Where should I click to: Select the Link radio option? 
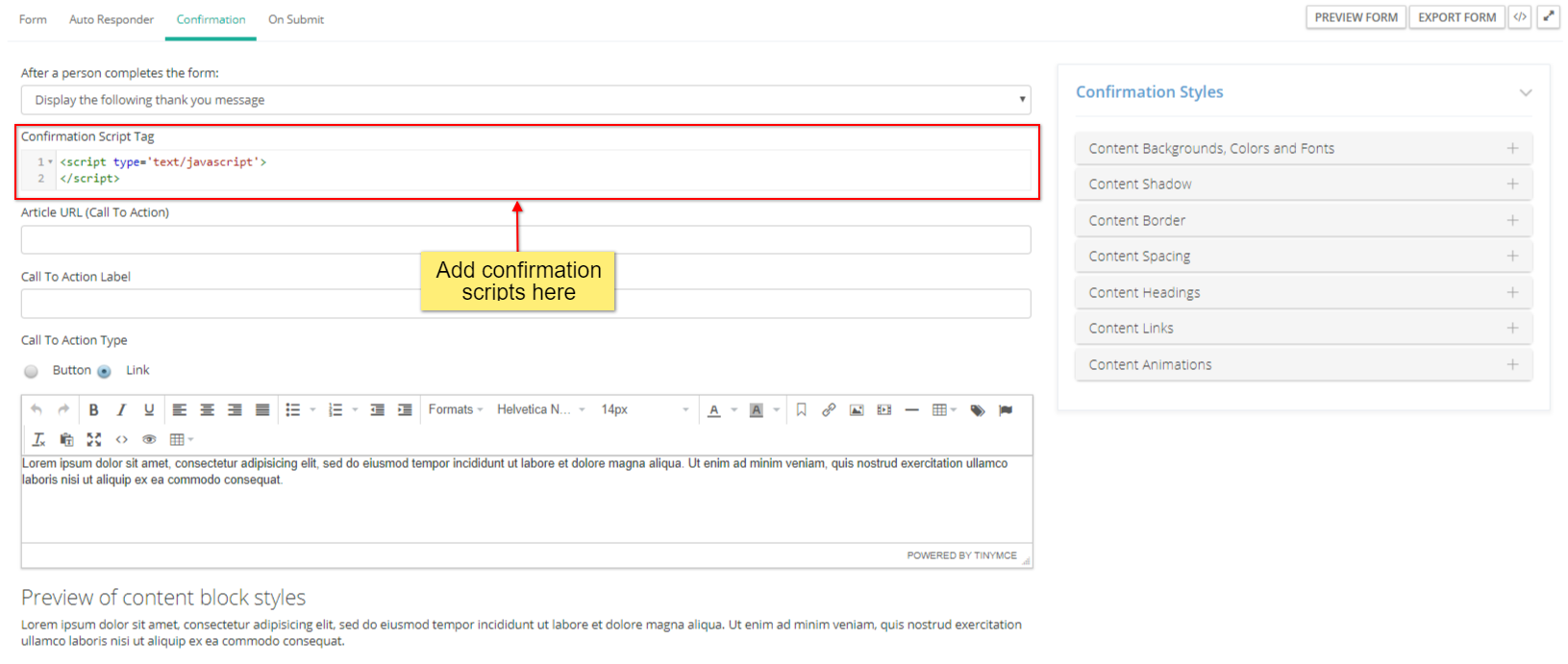point(104,371)
